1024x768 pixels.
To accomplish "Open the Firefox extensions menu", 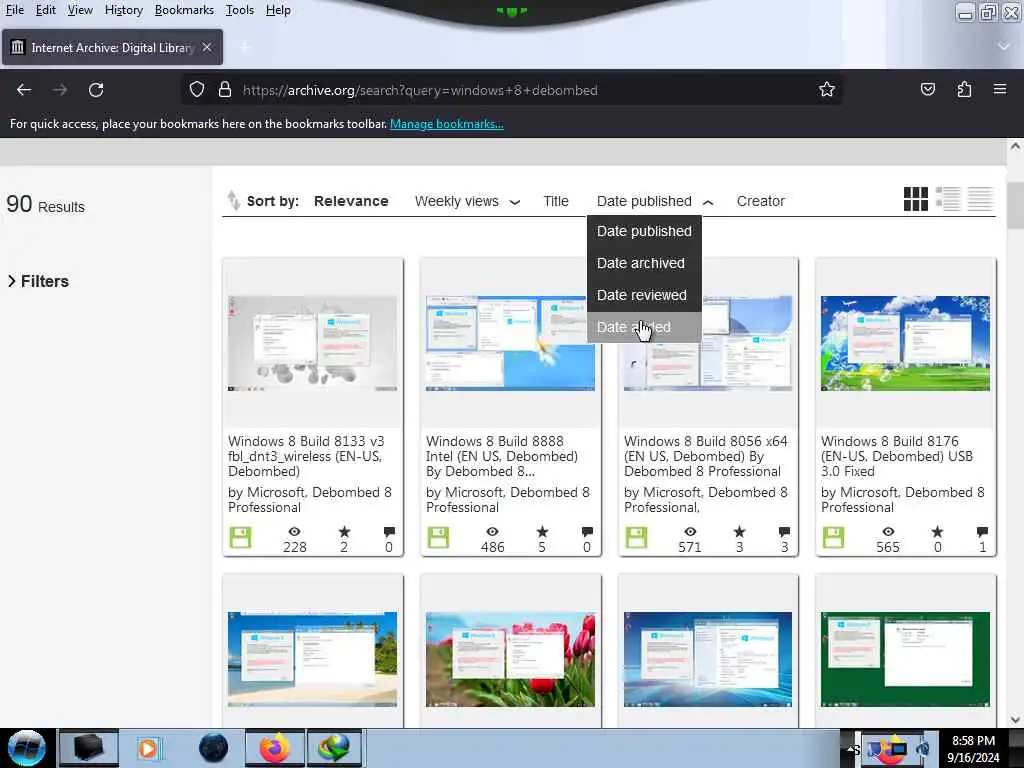I will (965, 89).
